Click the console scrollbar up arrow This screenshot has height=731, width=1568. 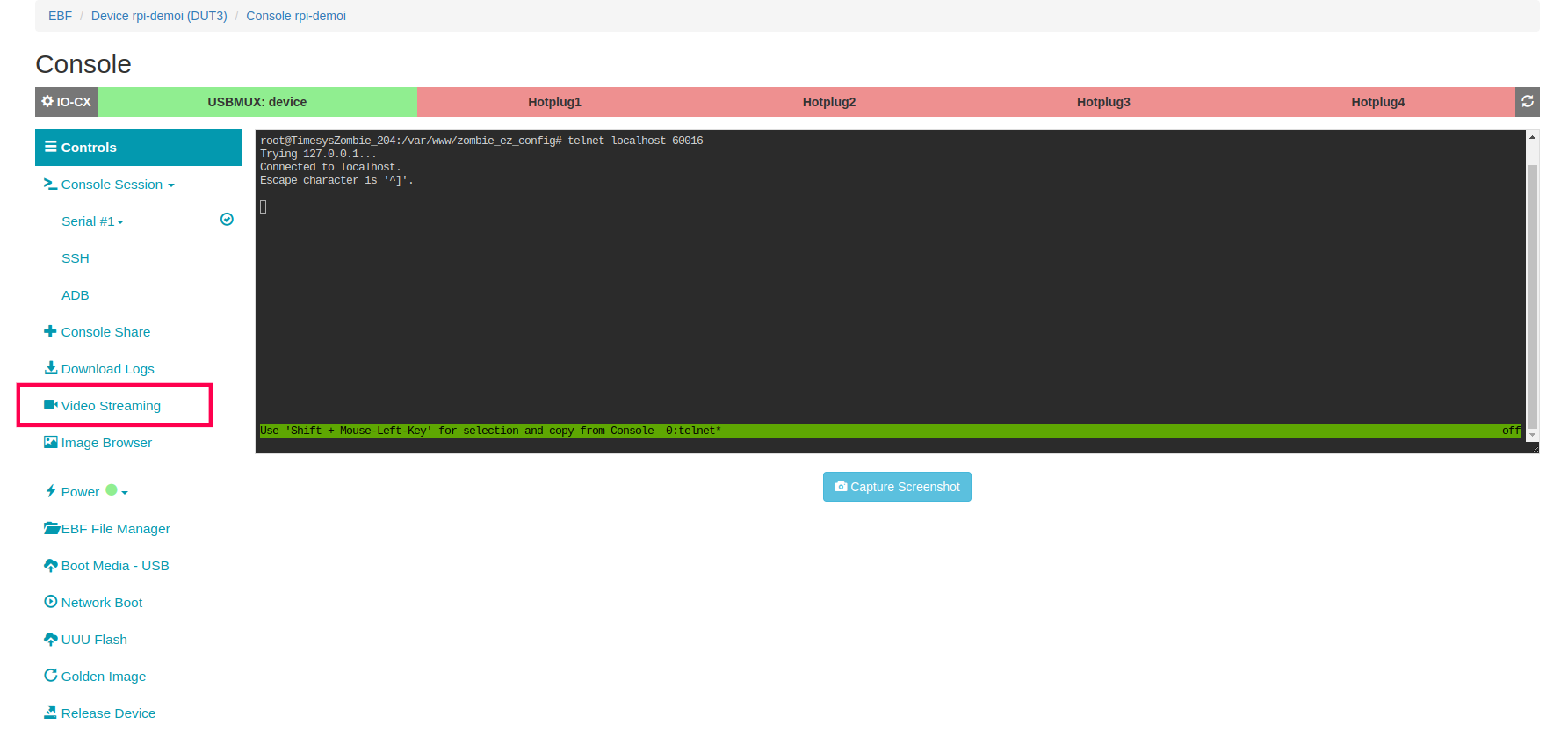click(1532, 137)
